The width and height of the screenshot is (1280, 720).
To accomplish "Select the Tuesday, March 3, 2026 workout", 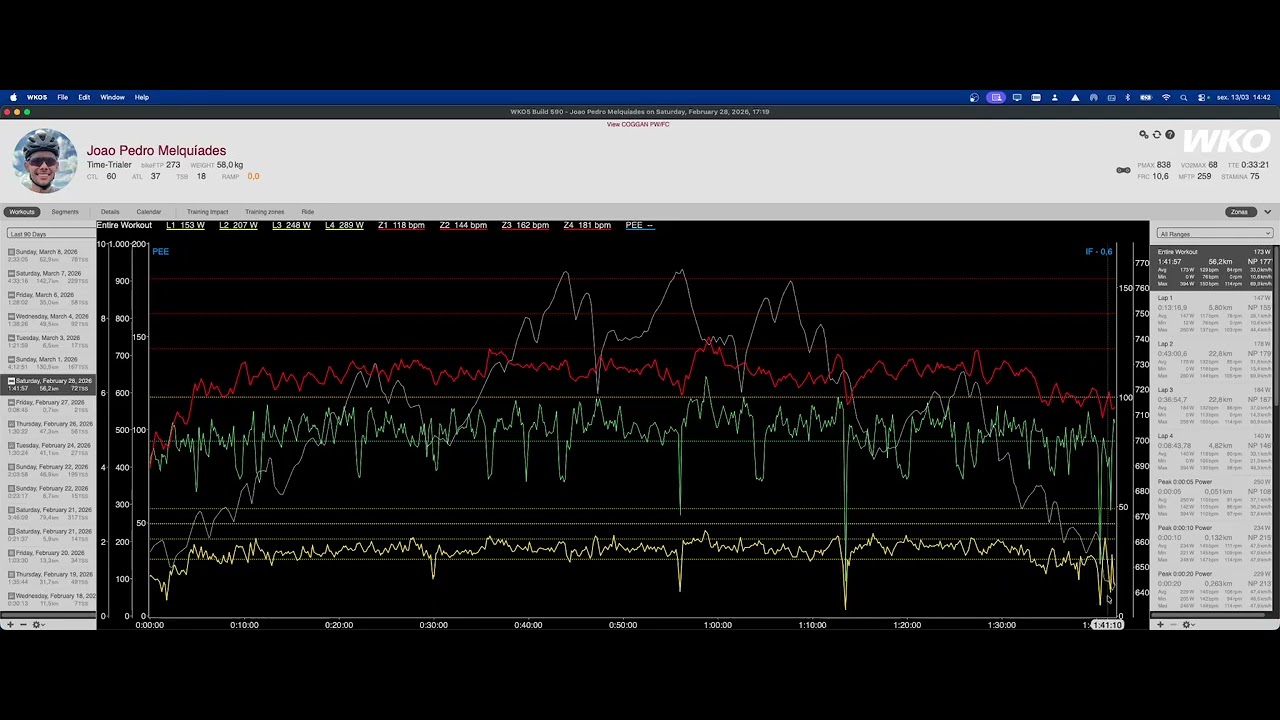I will coord(50,341).
